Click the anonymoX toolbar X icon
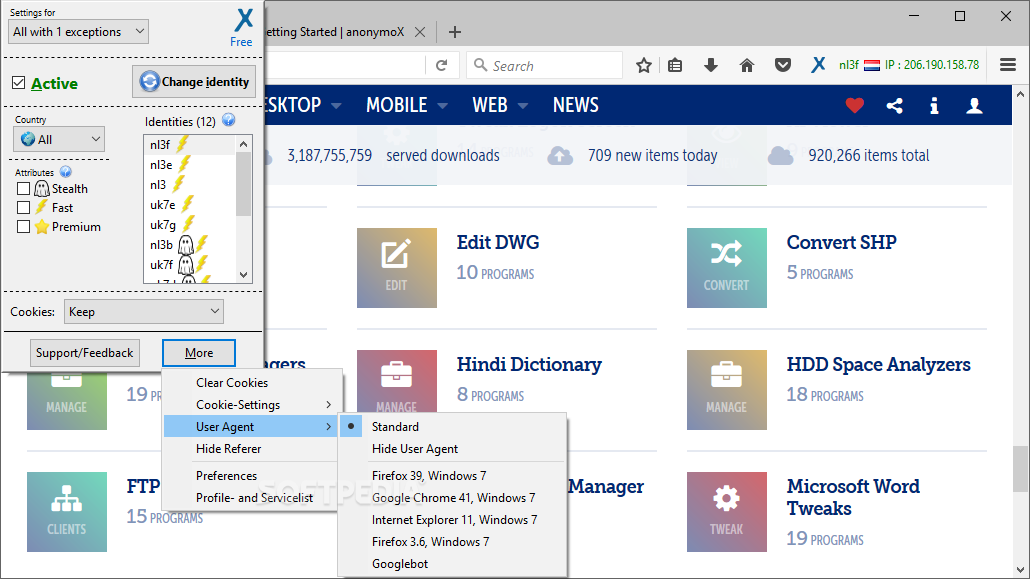Screen dimensions: 1030x579 point(818,65)
